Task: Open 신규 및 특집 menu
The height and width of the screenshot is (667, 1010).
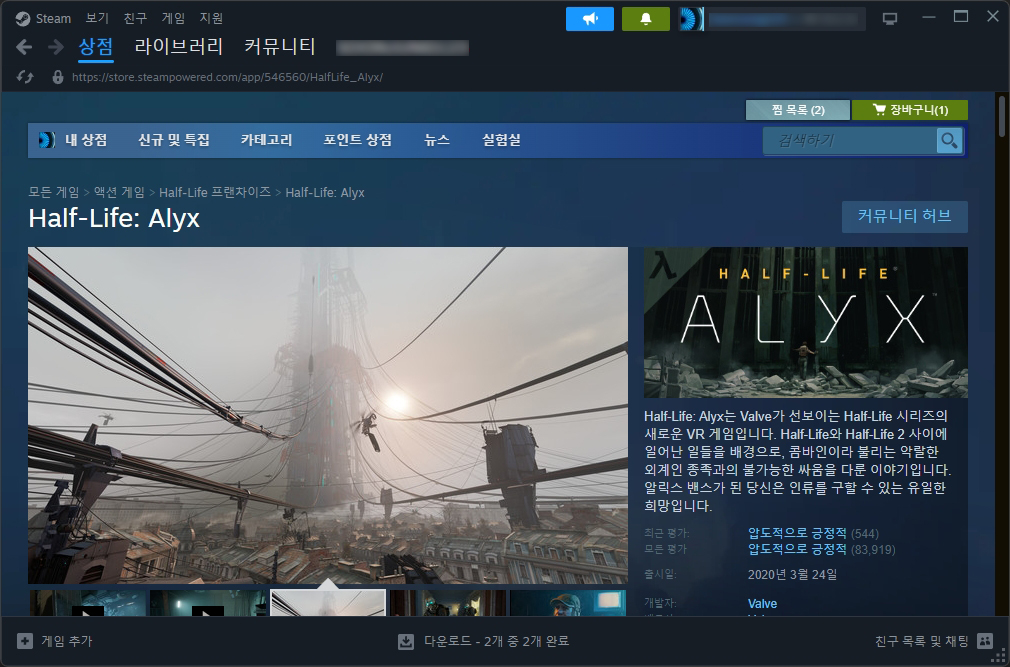Action: click(174, 140)
